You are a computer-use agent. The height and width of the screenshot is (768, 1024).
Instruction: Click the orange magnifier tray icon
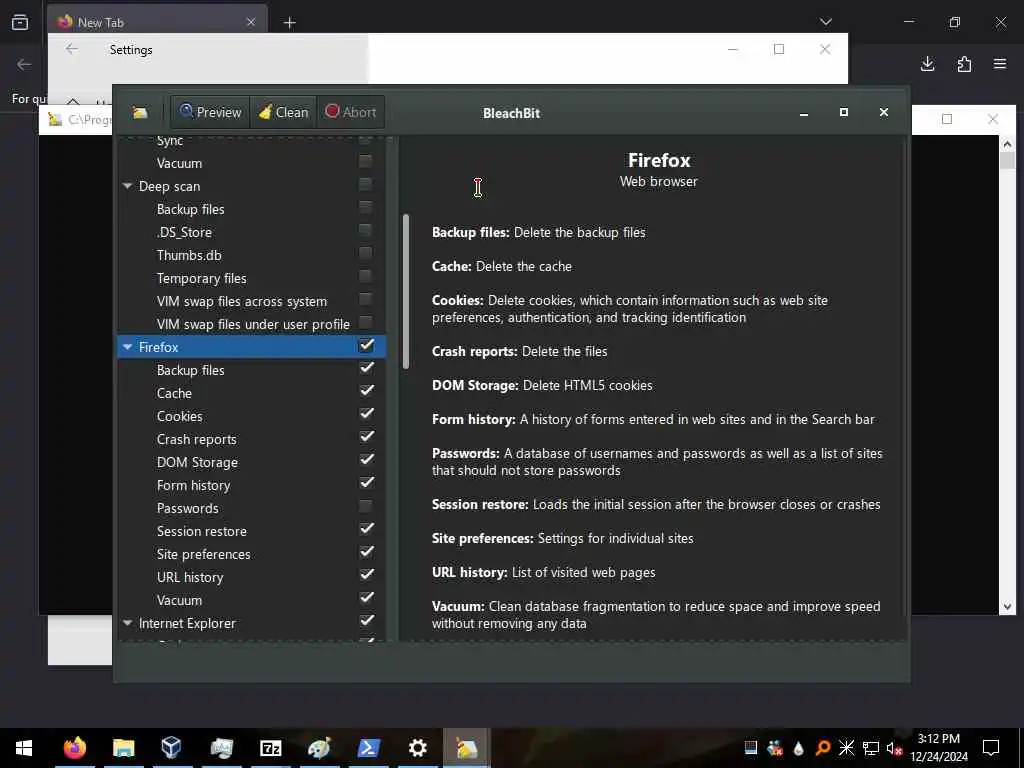(x=823, y=748)
